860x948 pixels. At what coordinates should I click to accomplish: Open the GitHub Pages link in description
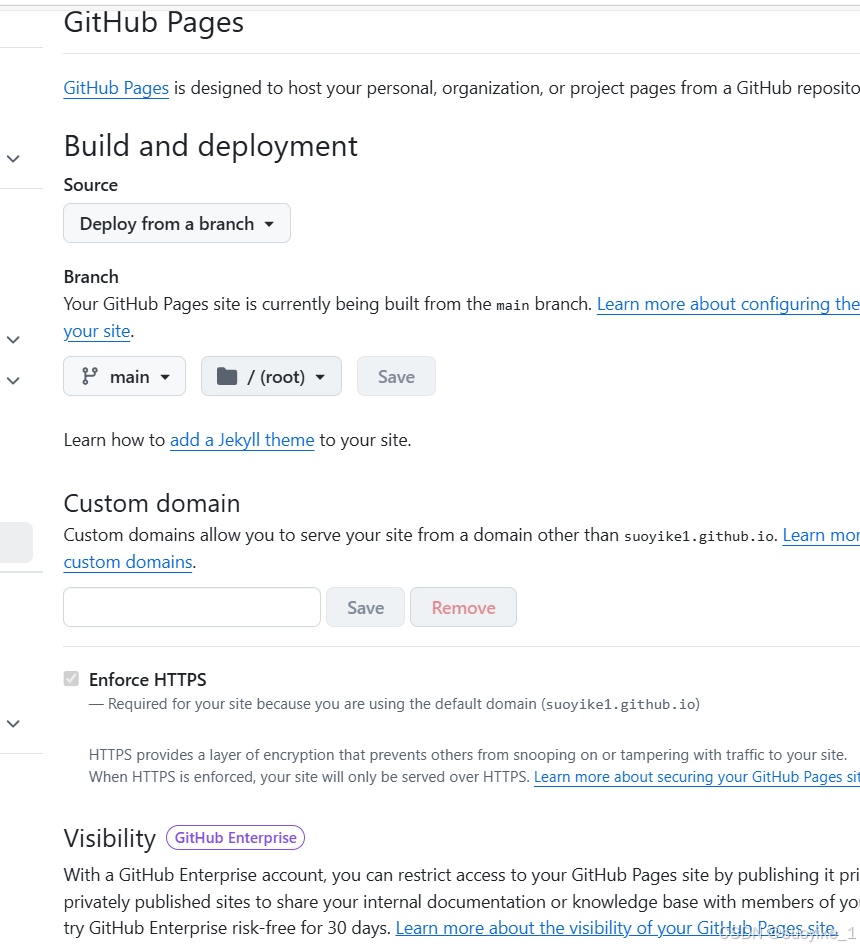coord(116,88)
